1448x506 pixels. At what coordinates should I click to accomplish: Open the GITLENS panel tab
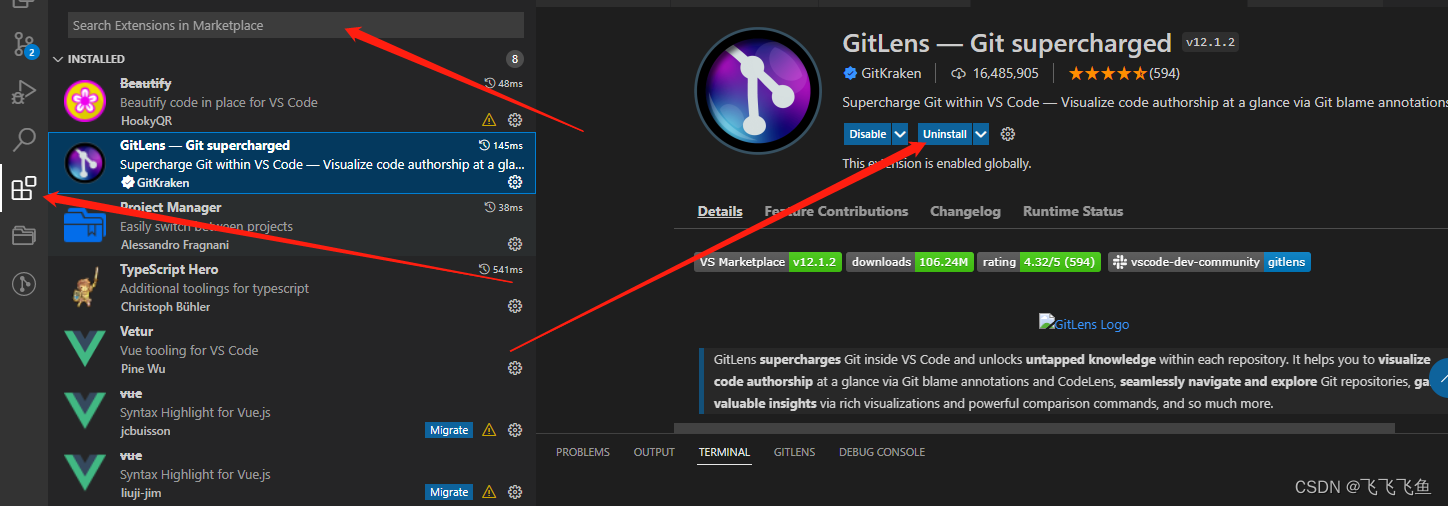click(794, 452)
